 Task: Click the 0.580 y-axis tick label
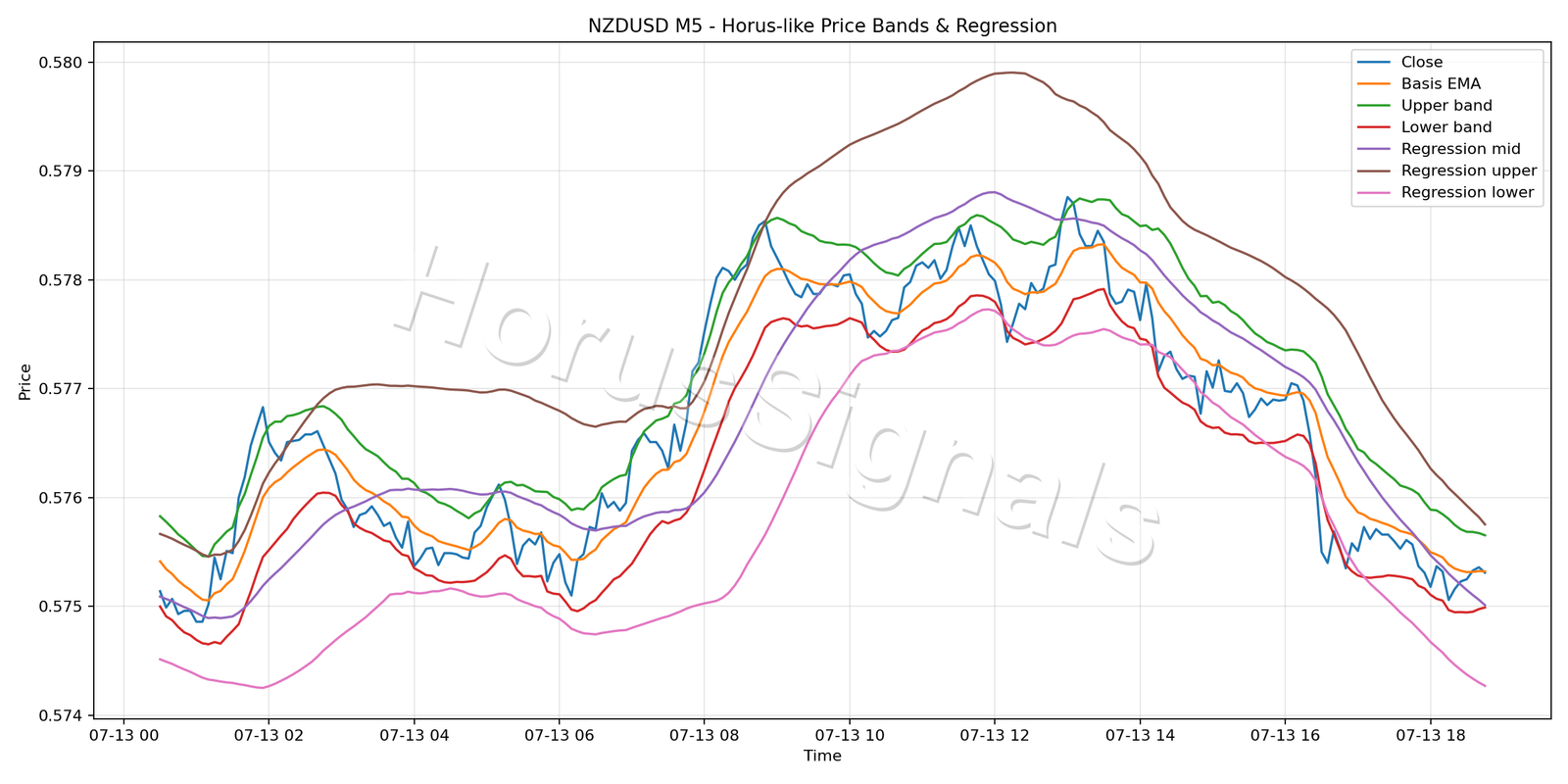(x=62, y=63)
